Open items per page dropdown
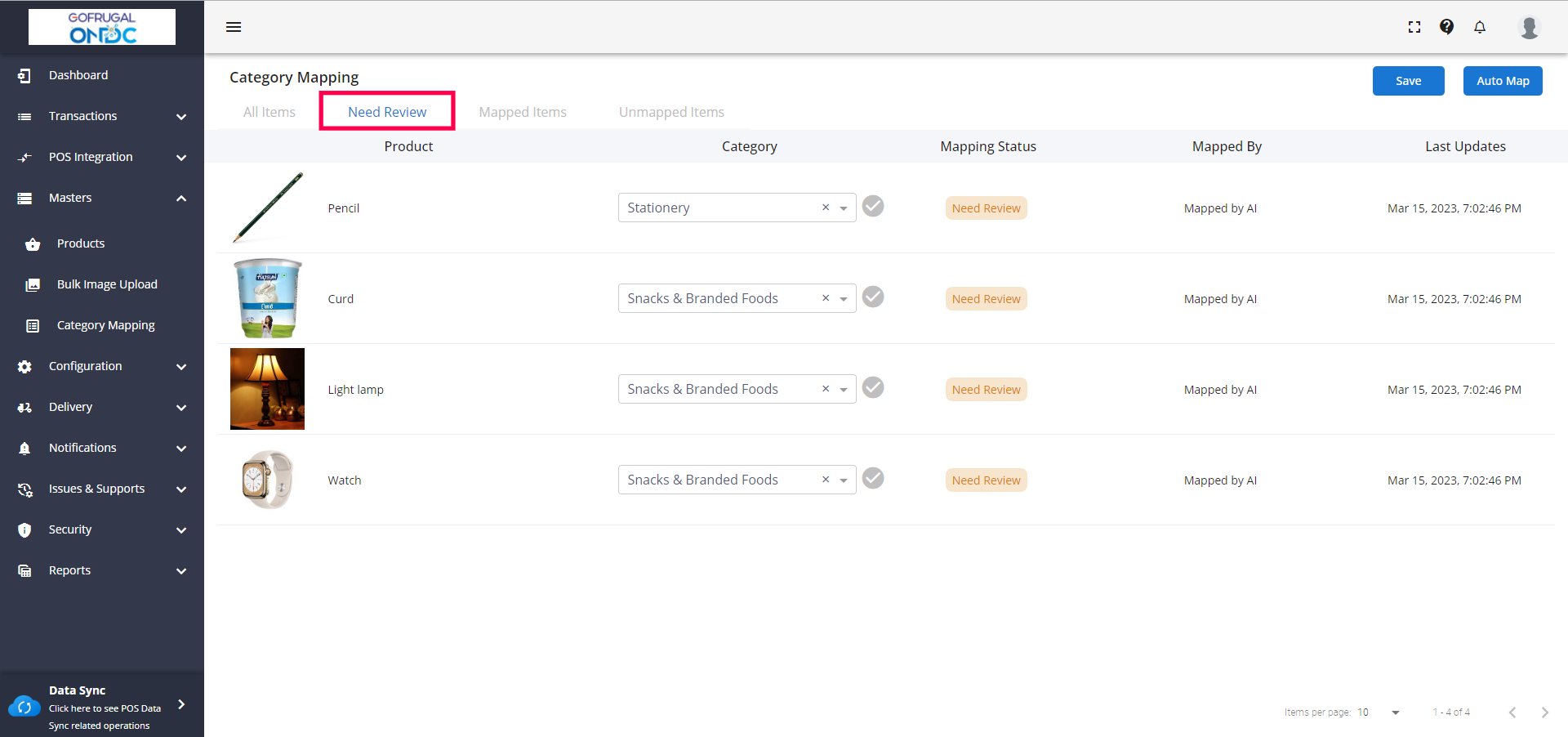Viewport: 1568px width, 737px height. click(1395, 712)
